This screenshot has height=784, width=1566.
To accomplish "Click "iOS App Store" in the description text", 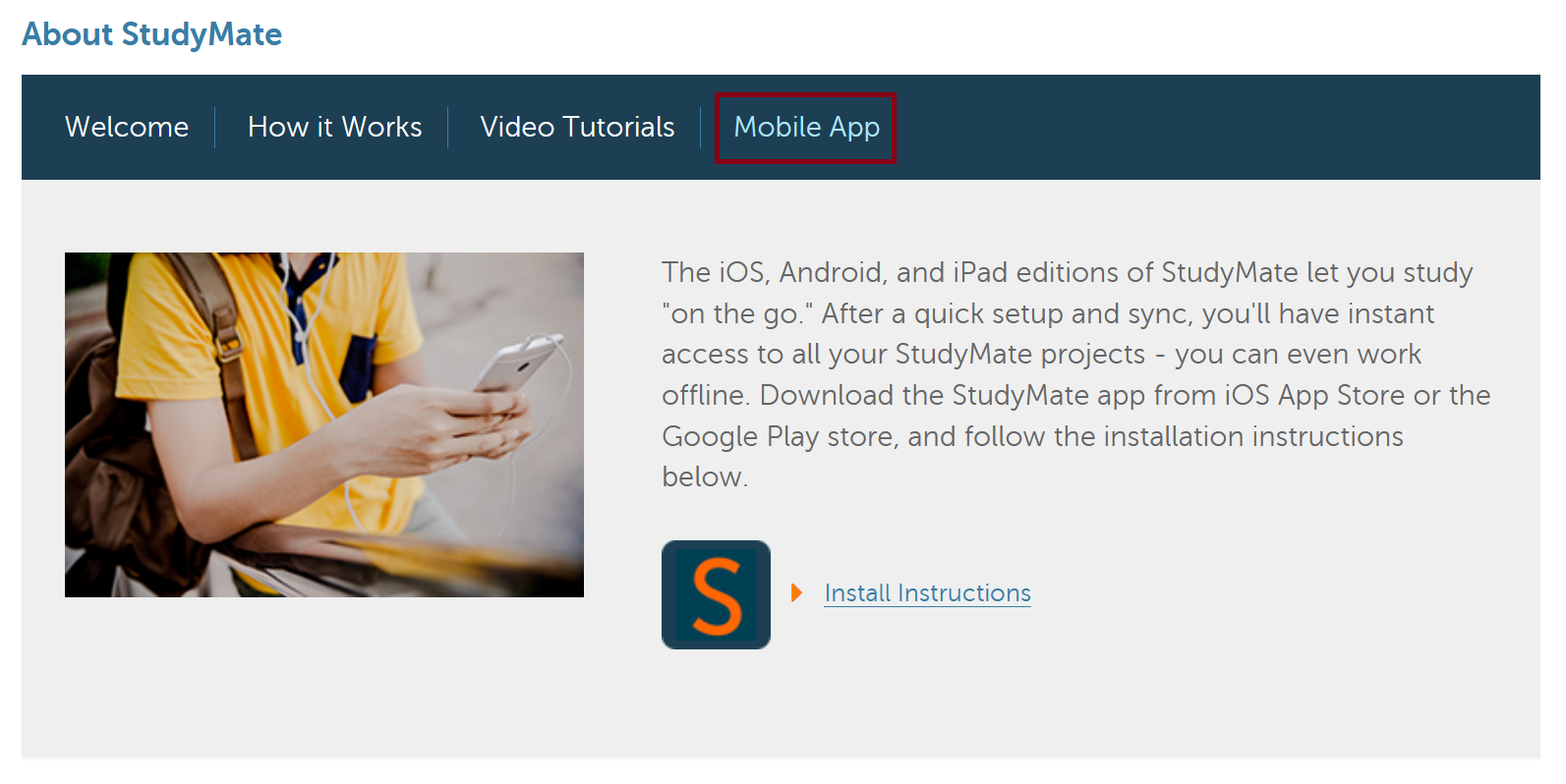I will 1314,395.
